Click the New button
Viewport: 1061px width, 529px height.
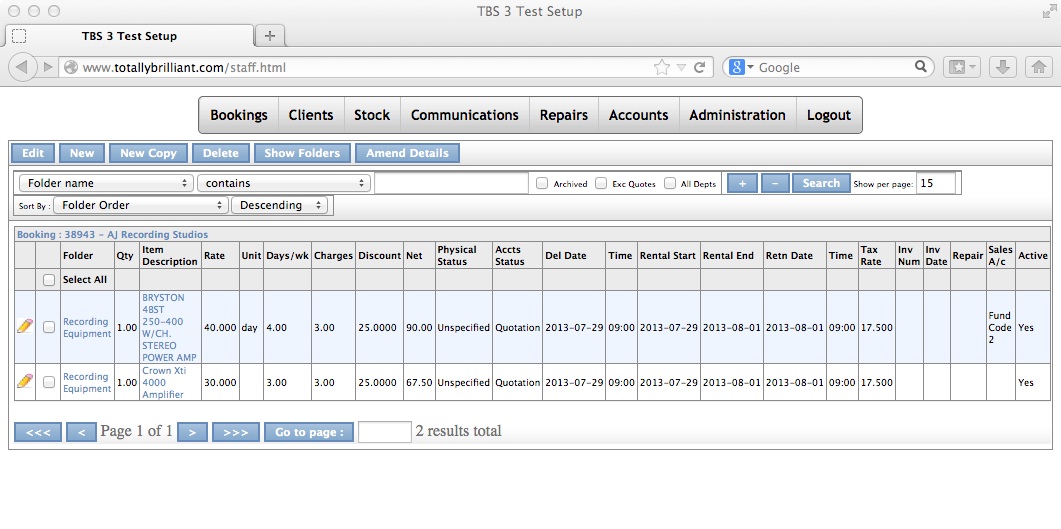coord(82,153)
